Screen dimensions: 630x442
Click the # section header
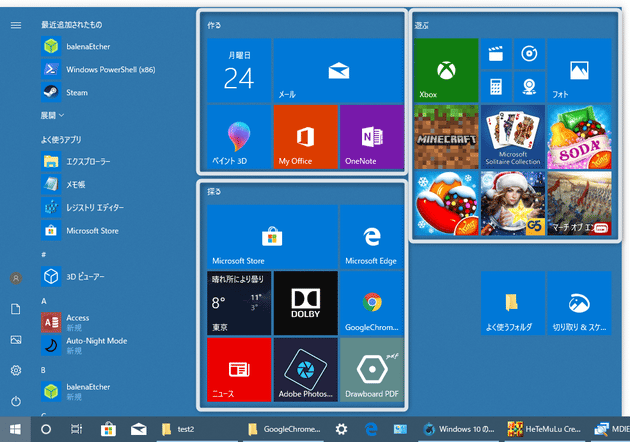click(x=44, y=255)
